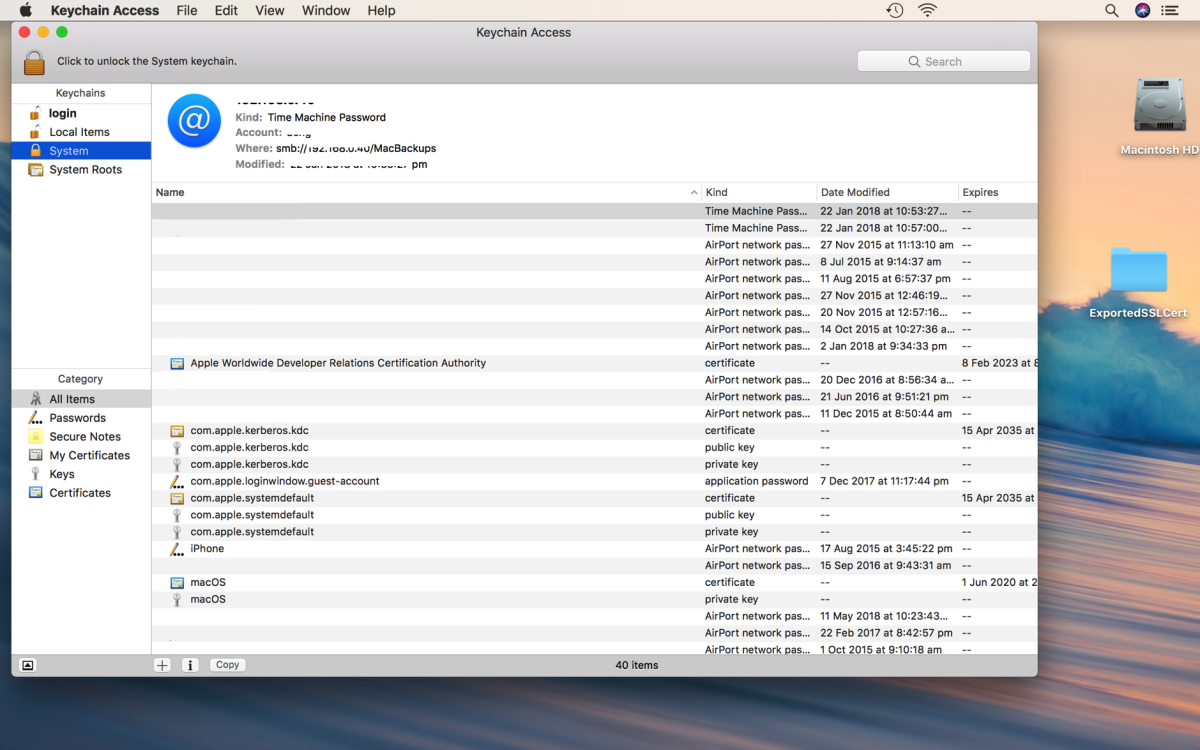
Task: Click the Siri menu bar icon
Action: click(1142, 10)
